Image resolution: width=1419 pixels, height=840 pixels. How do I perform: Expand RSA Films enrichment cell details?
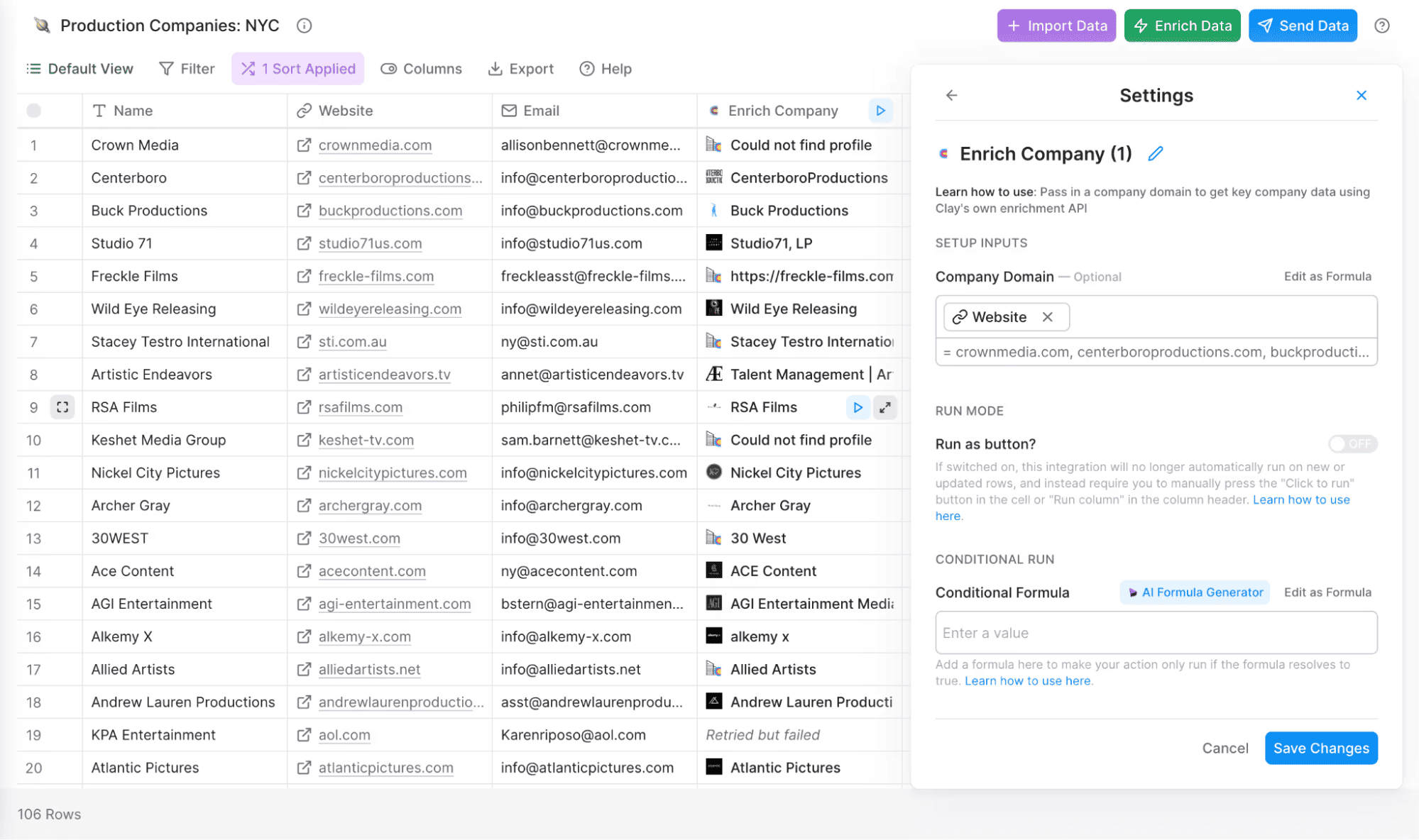885,407
